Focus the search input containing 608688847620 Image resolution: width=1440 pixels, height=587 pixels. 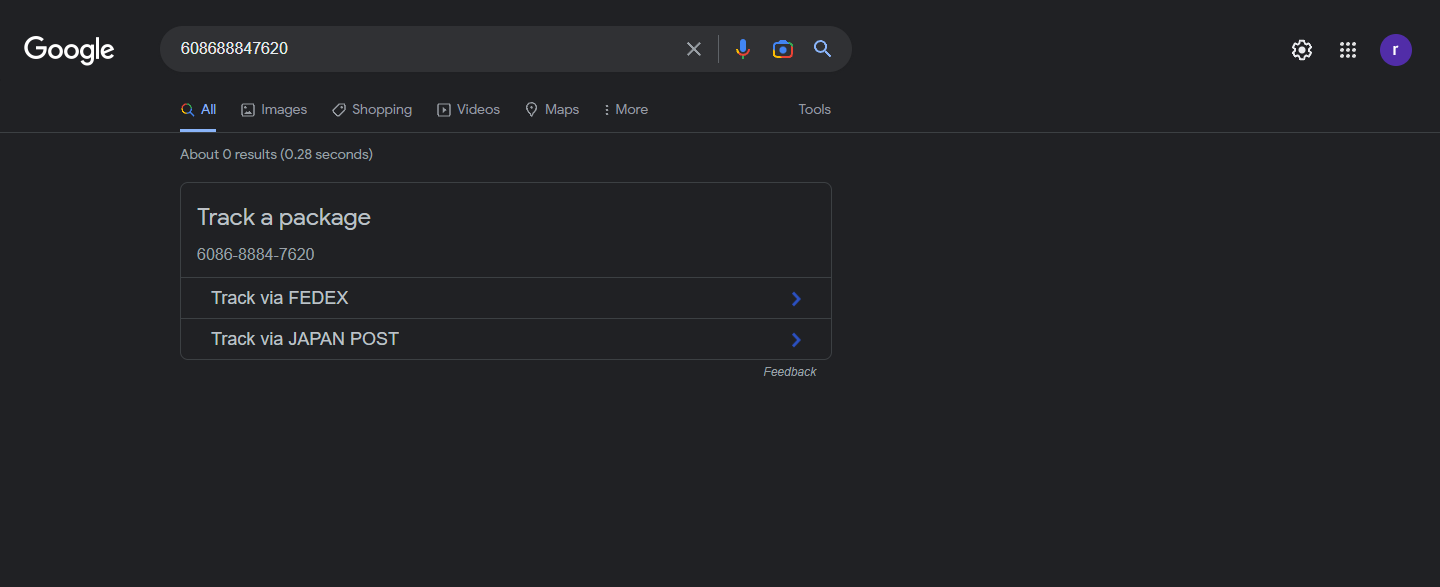[x=425, y=49]
